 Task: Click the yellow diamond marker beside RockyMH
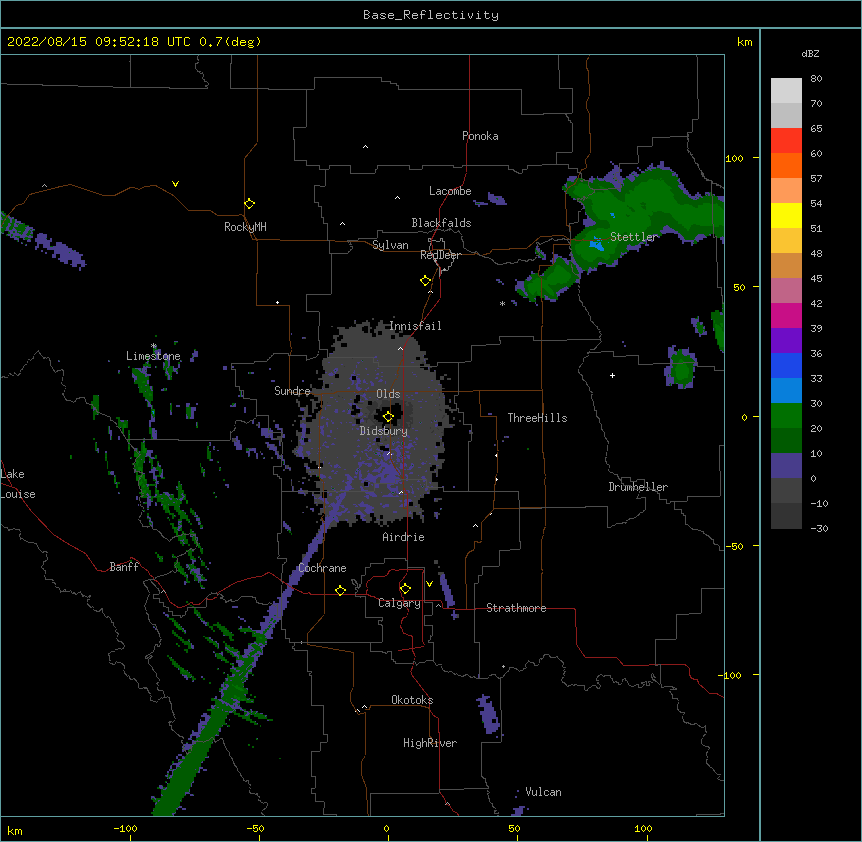click(x=249, y=204)
